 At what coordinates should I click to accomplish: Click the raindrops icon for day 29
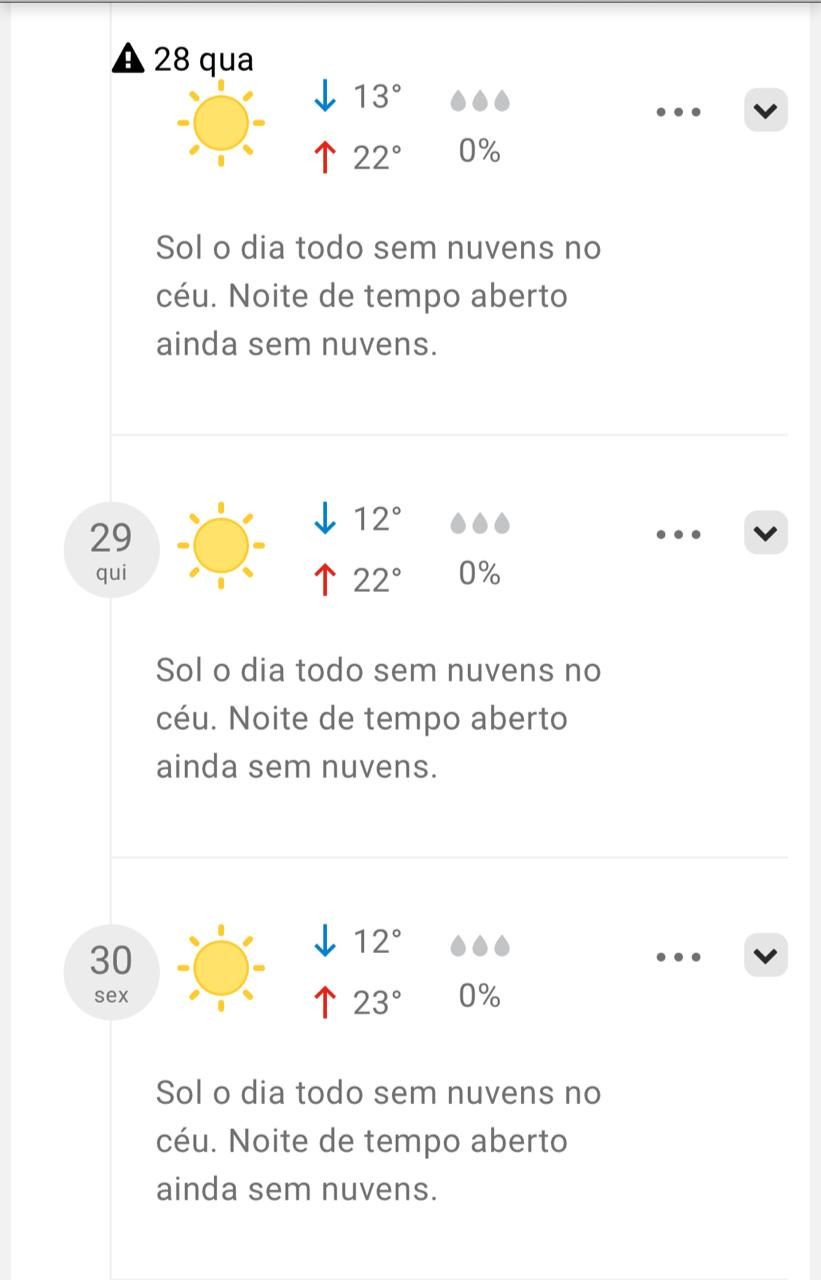point(479,524)
